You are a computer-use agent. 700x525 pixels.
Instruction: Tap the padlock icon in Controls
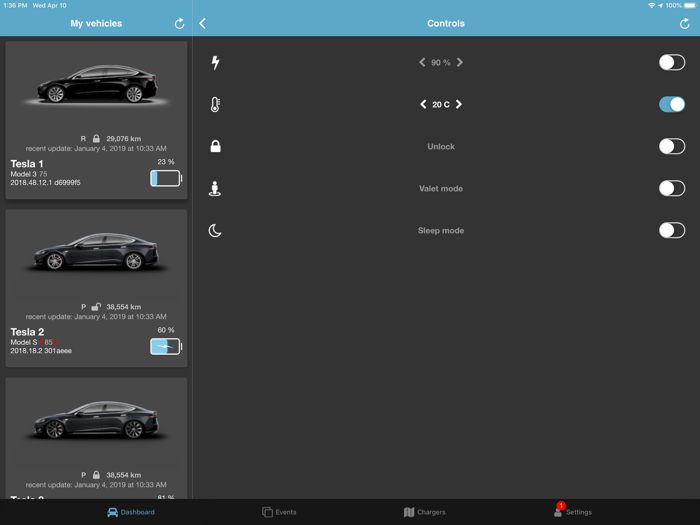pos(215,146)
